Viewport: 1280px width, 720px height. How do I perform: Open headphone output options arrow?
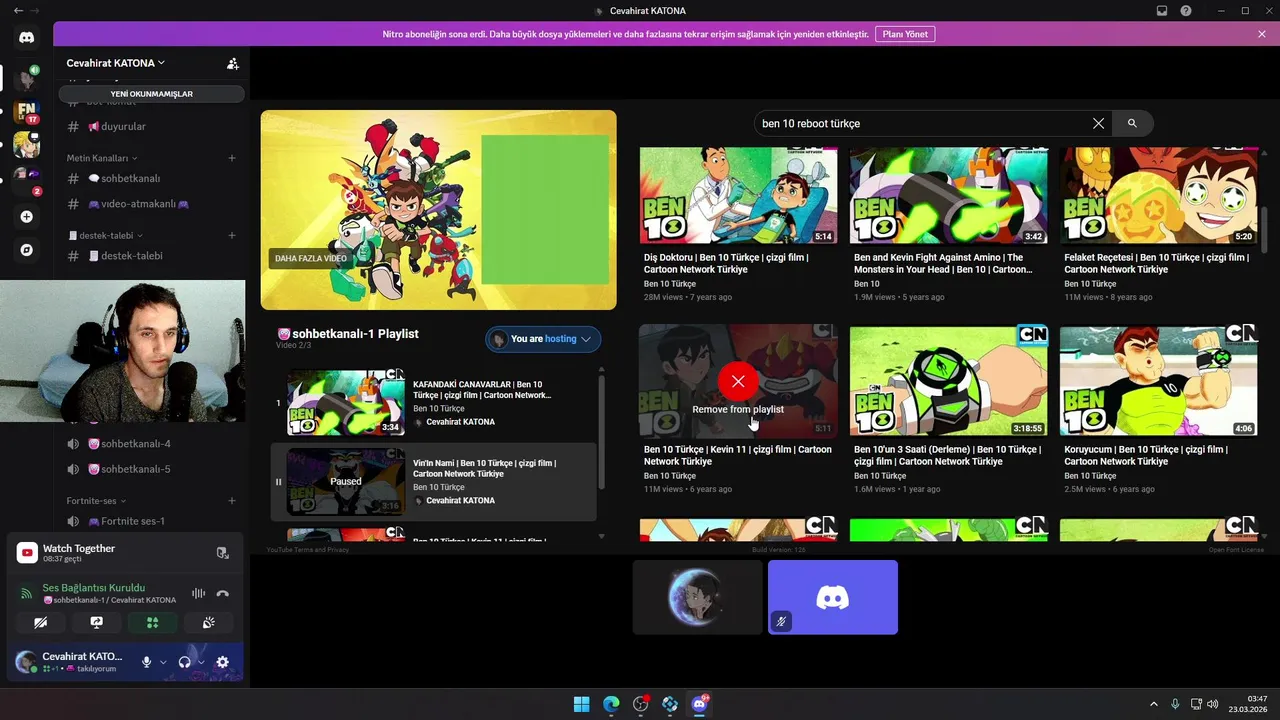coord(201,662)
